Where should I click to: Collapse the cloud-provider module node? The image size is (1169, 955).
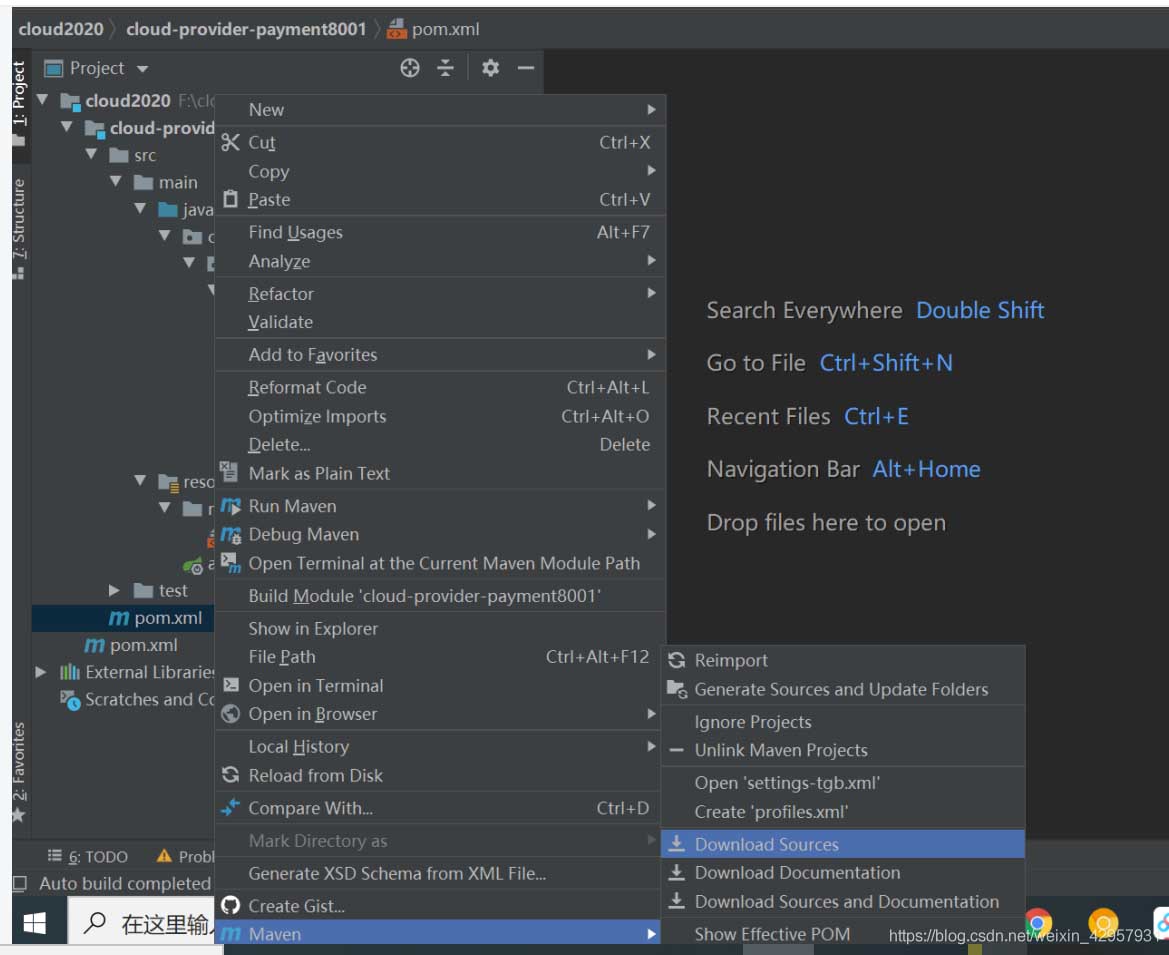tap(67, 127)
